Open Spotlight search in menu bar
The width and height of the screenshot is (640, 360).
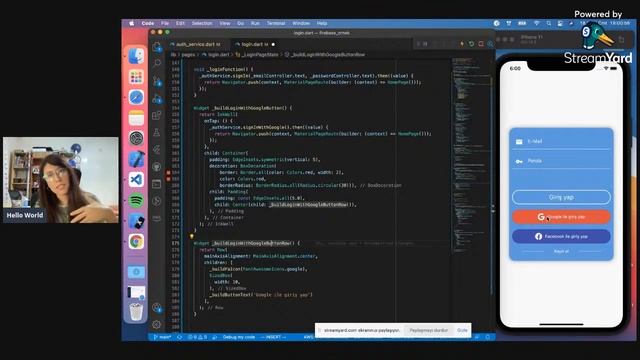tap(549, 23)
